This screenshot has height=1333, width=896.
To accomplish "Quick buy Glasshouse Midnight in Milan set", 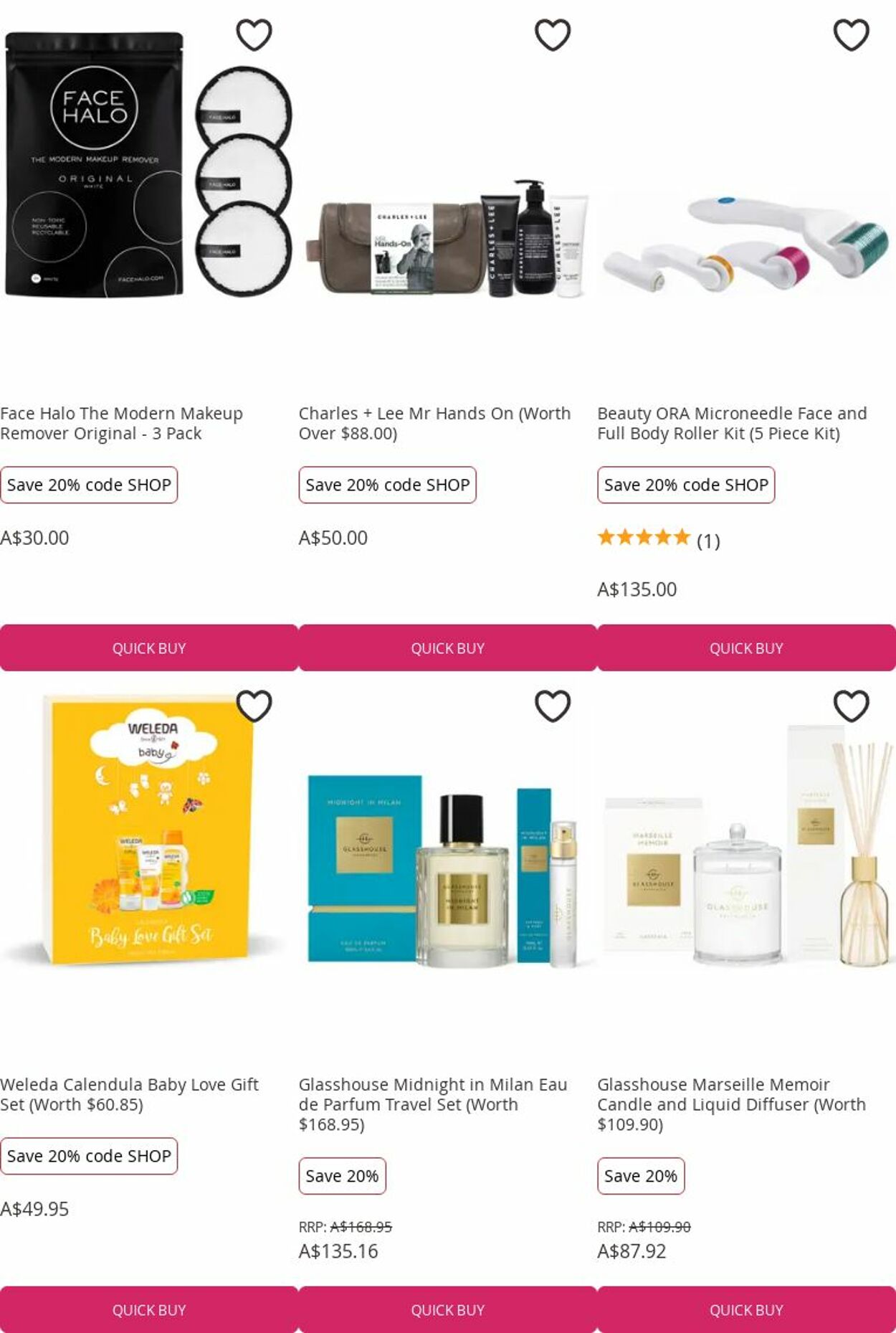I will tap(447, 1309).
